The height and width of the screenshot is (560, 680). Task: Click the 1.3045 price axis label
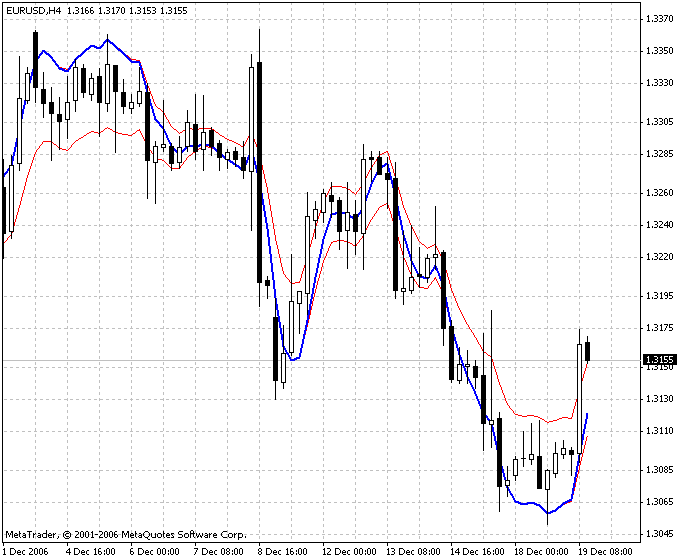[x=659, y=532]
